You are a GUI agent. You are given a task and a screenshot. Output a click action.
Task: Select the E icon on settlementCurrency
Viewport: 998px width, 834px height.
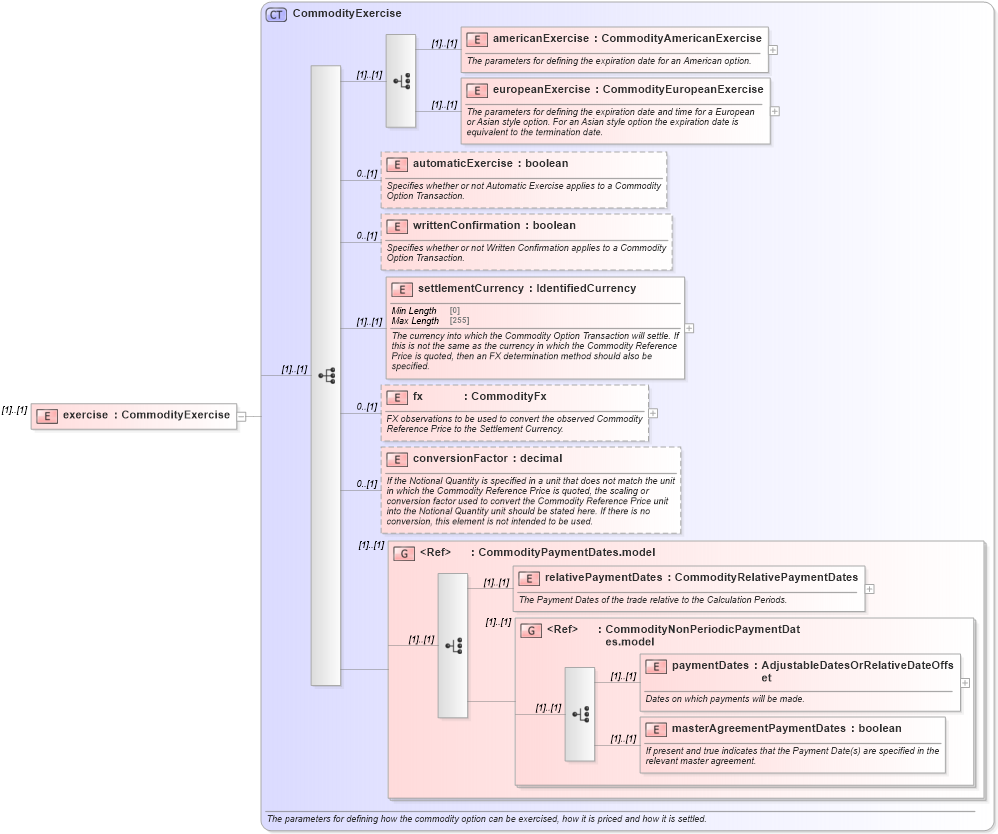tap(400, 288)
